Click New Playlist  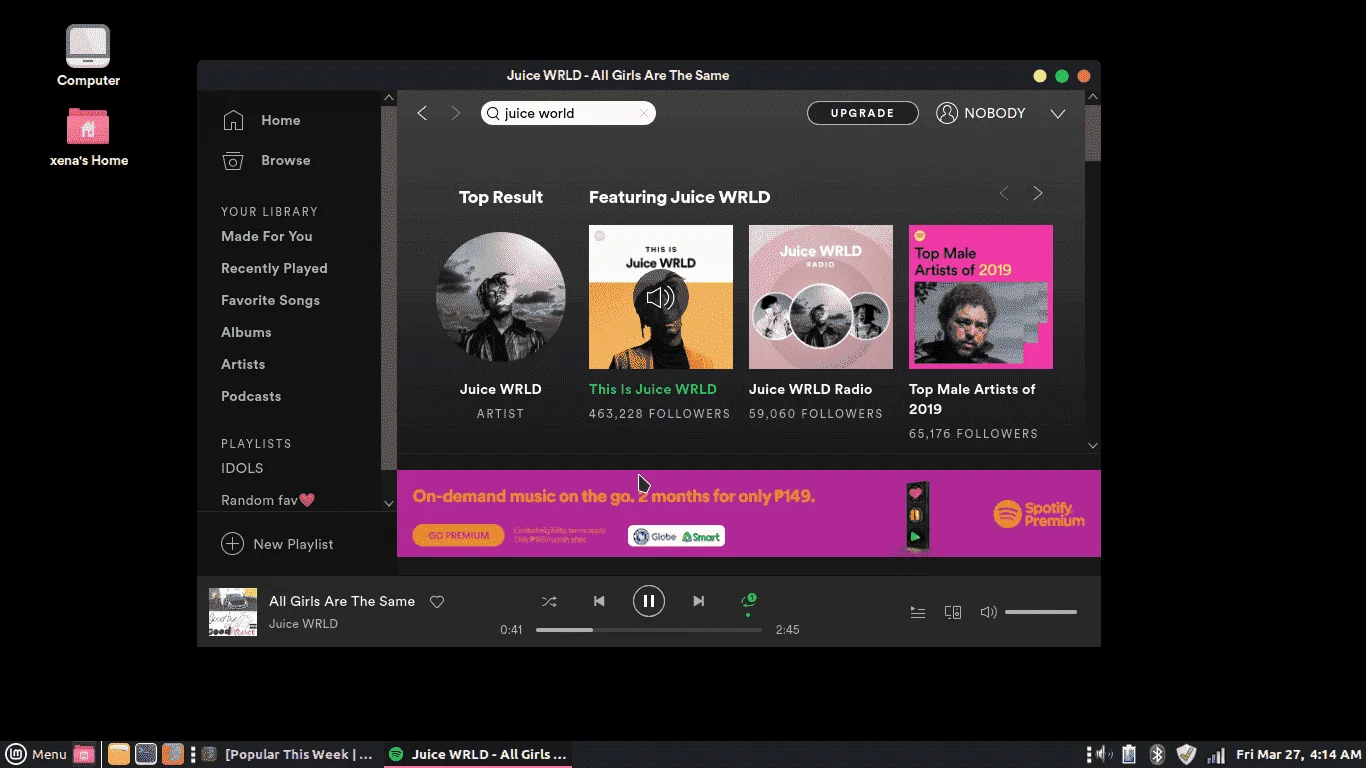tap(293, 544)
